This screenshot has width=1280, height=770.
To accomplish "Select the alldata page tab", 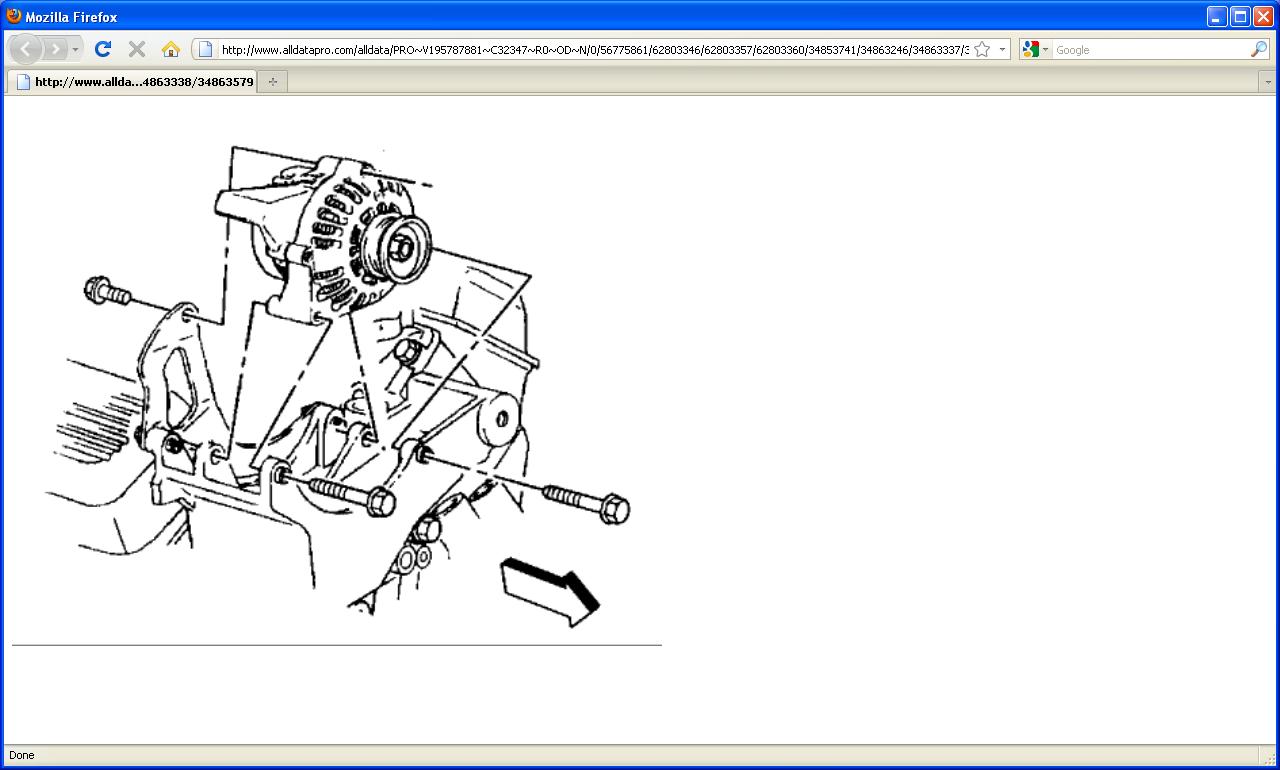I will (132, 82).
